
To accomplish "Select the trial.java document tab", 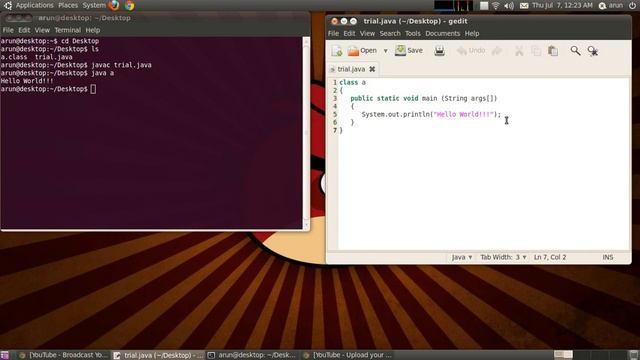I will [x=351, y=69].
